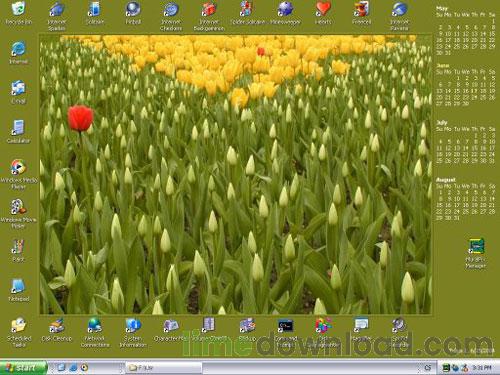Screen dimensions: 500x375
Task: Launch the Magnifier shortcut
Action: pyautogui.click(x=361, y=329)
